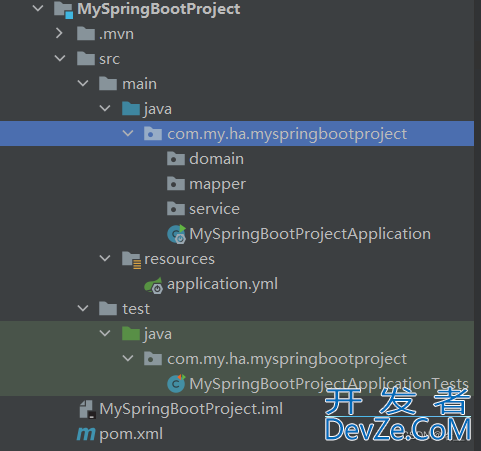
Task: Select the src folder name
Action: pyautogui.click(x=109, y=59)
